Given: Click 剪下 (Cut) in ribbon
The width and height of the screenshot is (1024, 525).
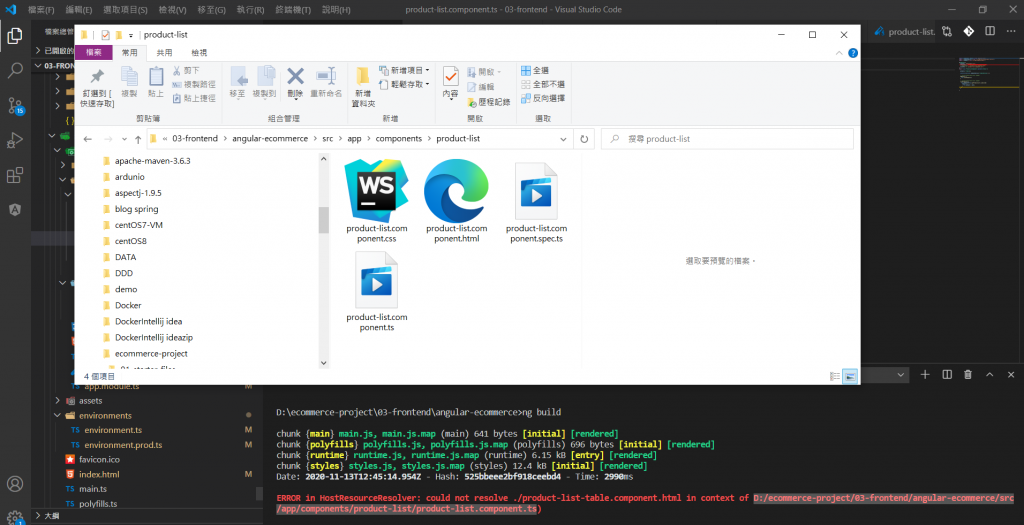Looking at the screenshot, I should [x=186, y=71].
